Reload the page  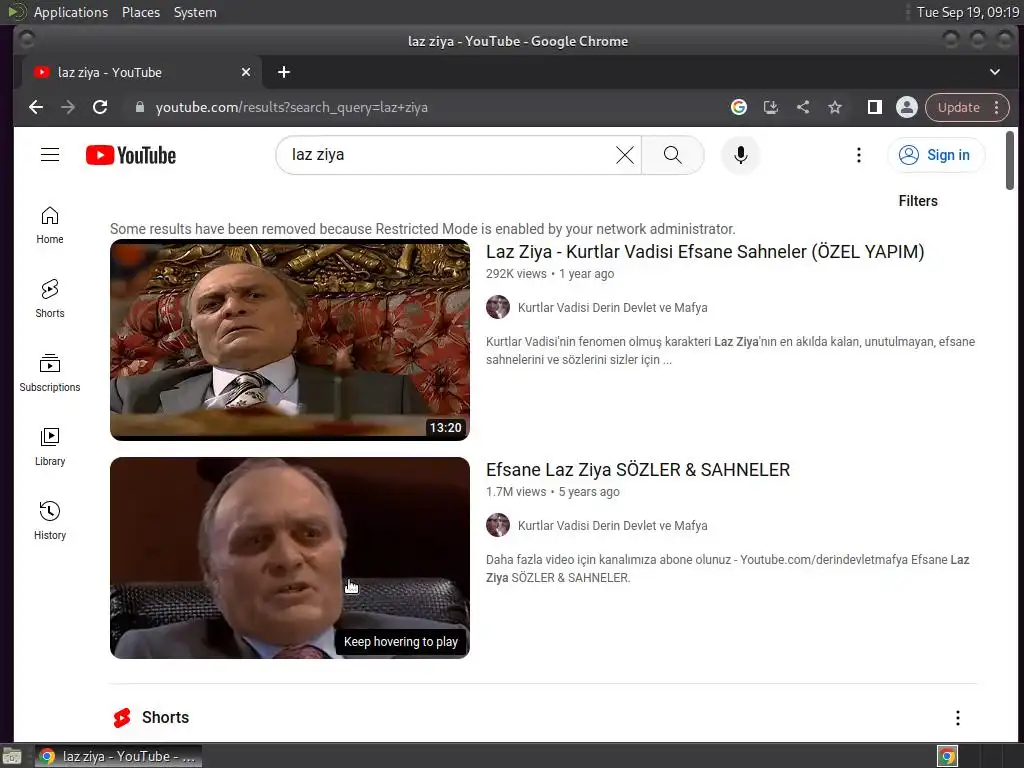click(x=100, y=107)
